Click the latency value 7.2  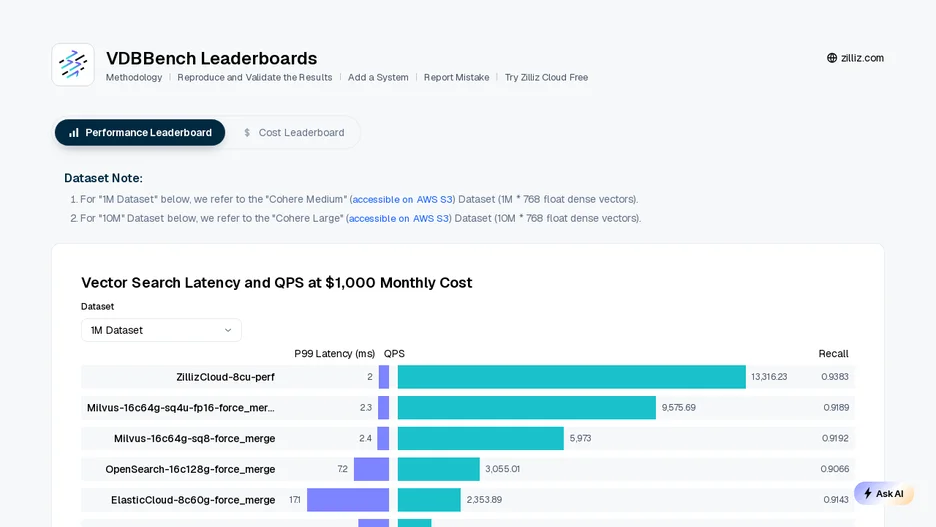pyautogui.click(x=343, y=469)
